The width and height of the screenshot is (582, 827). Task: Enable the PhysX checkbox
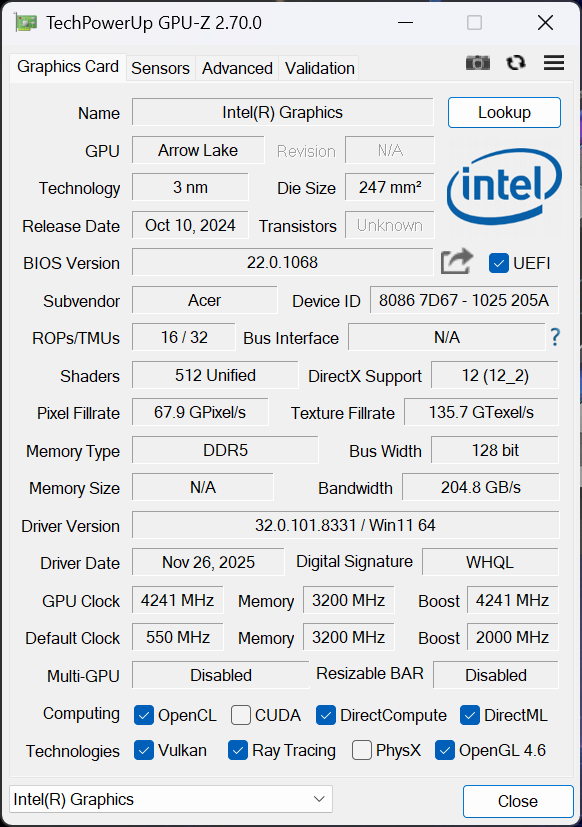click(x=361, y=751)
